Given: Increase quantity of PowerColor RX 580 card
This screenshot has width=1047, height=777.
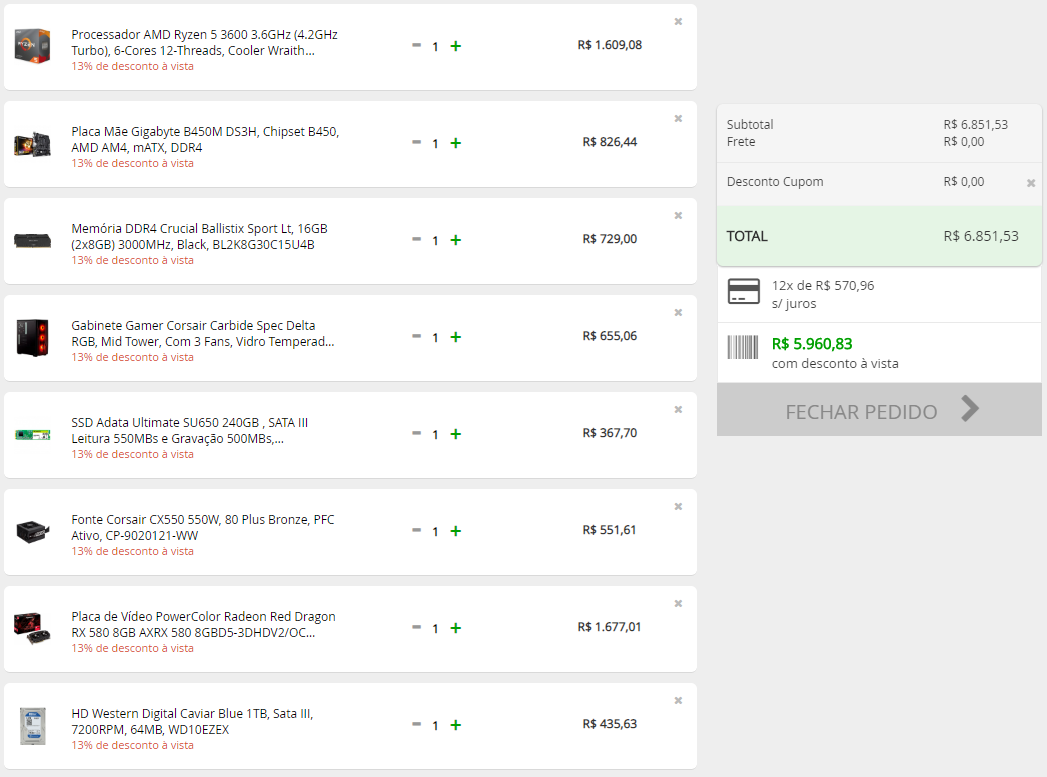Looking at the screenshot, I should (455, 628).
